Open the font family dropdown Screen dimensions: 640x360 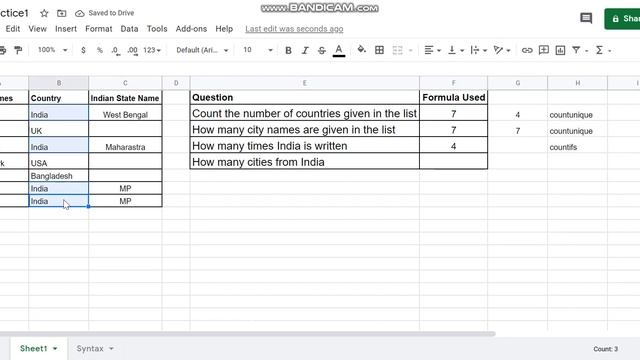(x=202, y=50)
